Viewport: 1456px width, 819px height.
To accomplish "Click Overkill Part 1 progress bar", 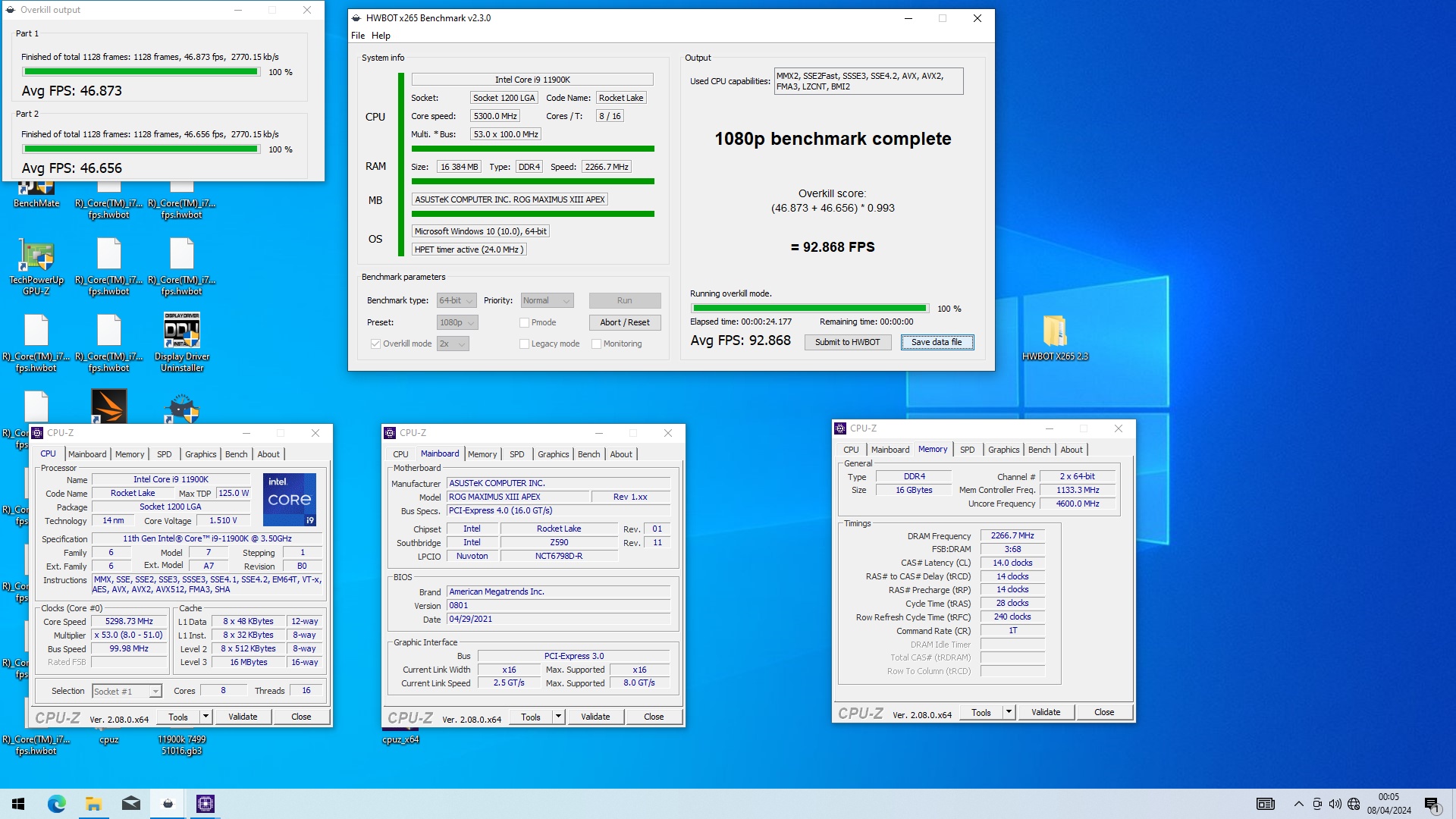I will pos(141,72).
